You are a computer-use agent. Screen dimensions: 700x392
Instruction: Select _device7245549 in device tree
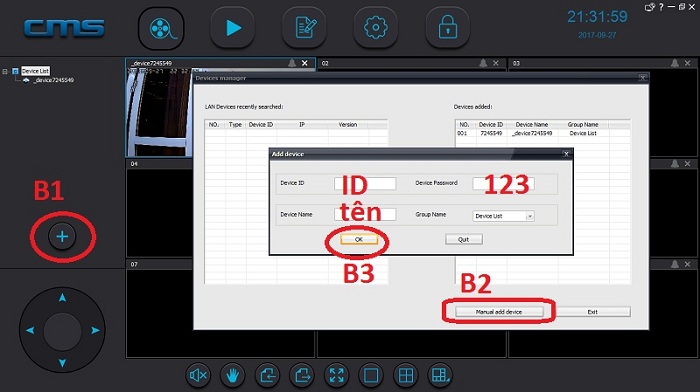pos(53,80)
